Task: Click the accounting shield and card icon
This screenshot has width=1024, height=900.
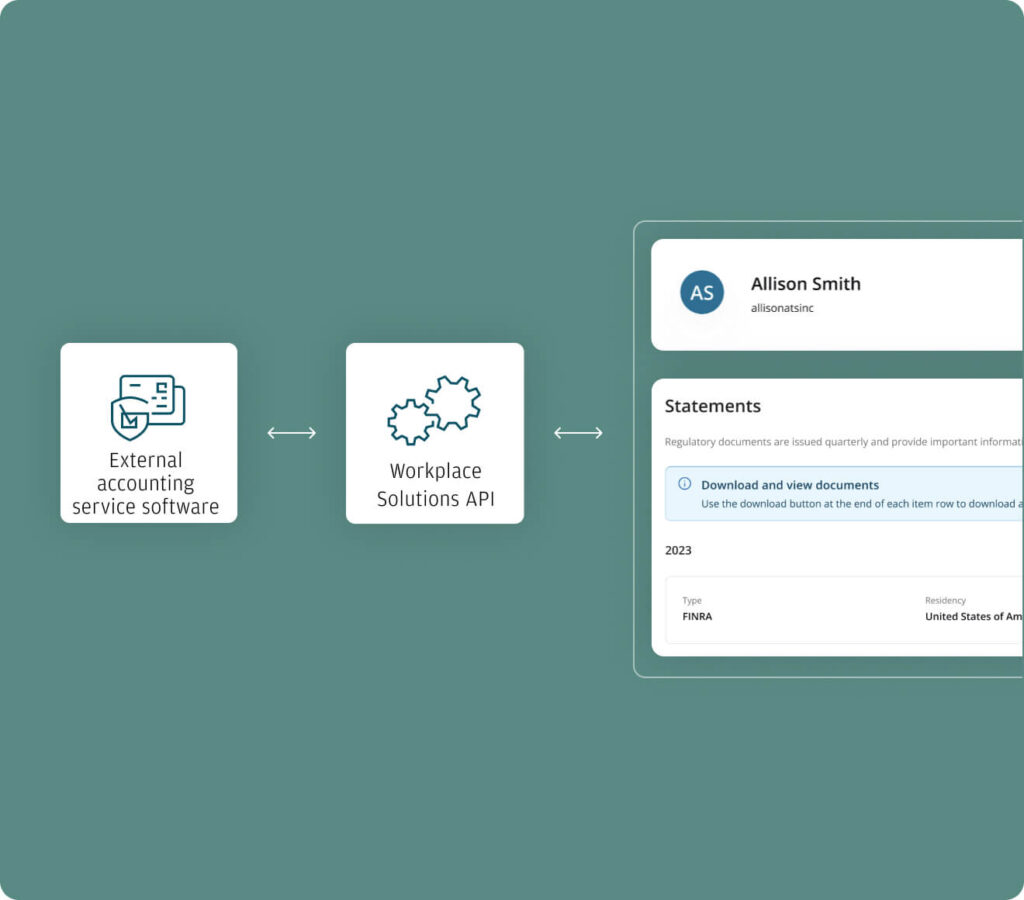Action: tap(148, 406)
